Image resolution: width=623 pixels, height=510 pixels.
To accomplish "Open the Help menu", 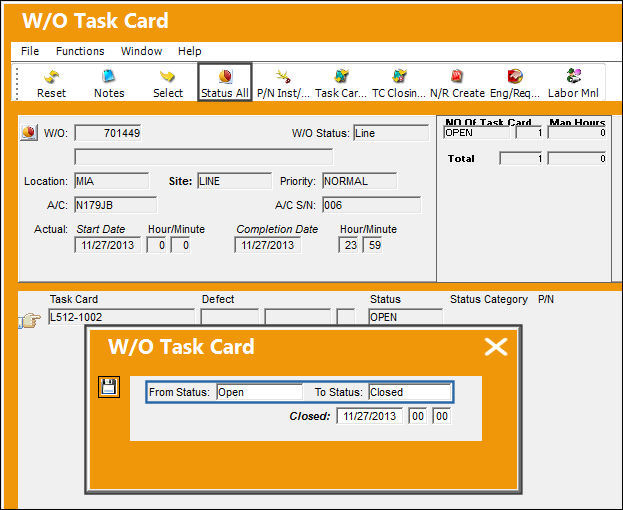I will 190,51.
